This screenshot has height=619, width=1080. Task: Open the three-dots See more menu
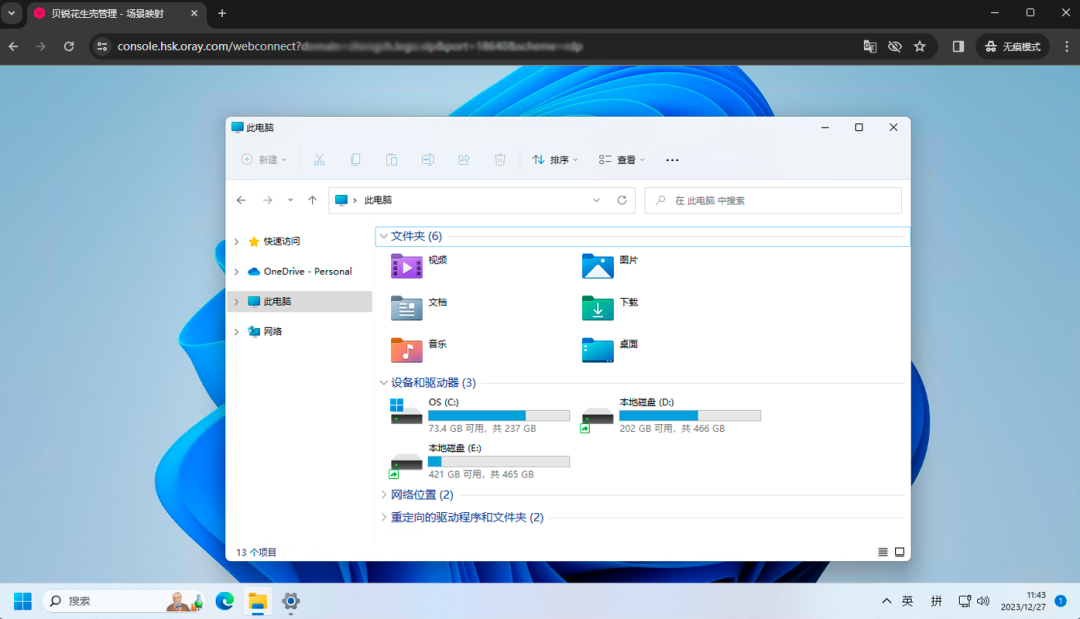click(672, 160)
